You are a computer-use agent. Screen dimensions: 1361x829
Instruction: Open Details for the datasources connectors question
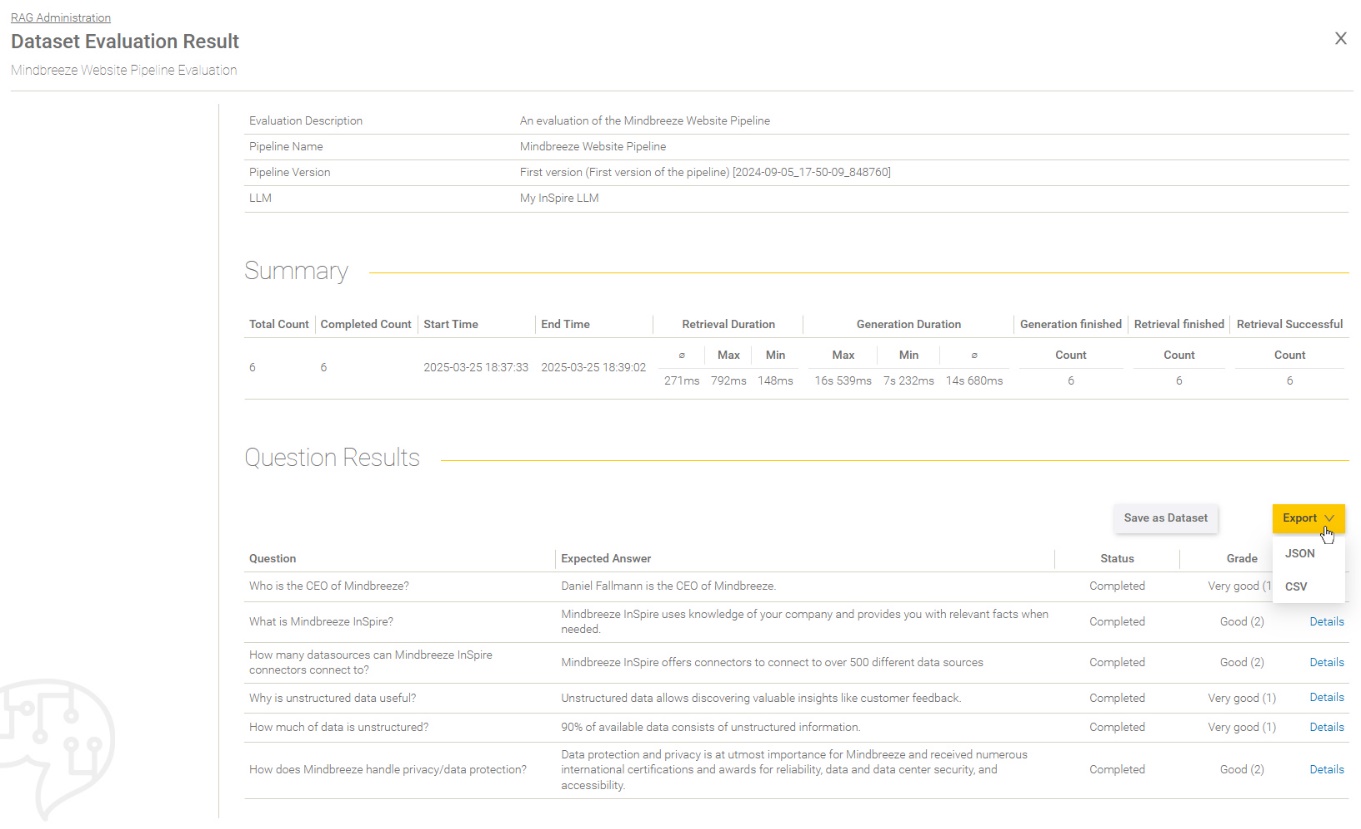coord(1326,662)
